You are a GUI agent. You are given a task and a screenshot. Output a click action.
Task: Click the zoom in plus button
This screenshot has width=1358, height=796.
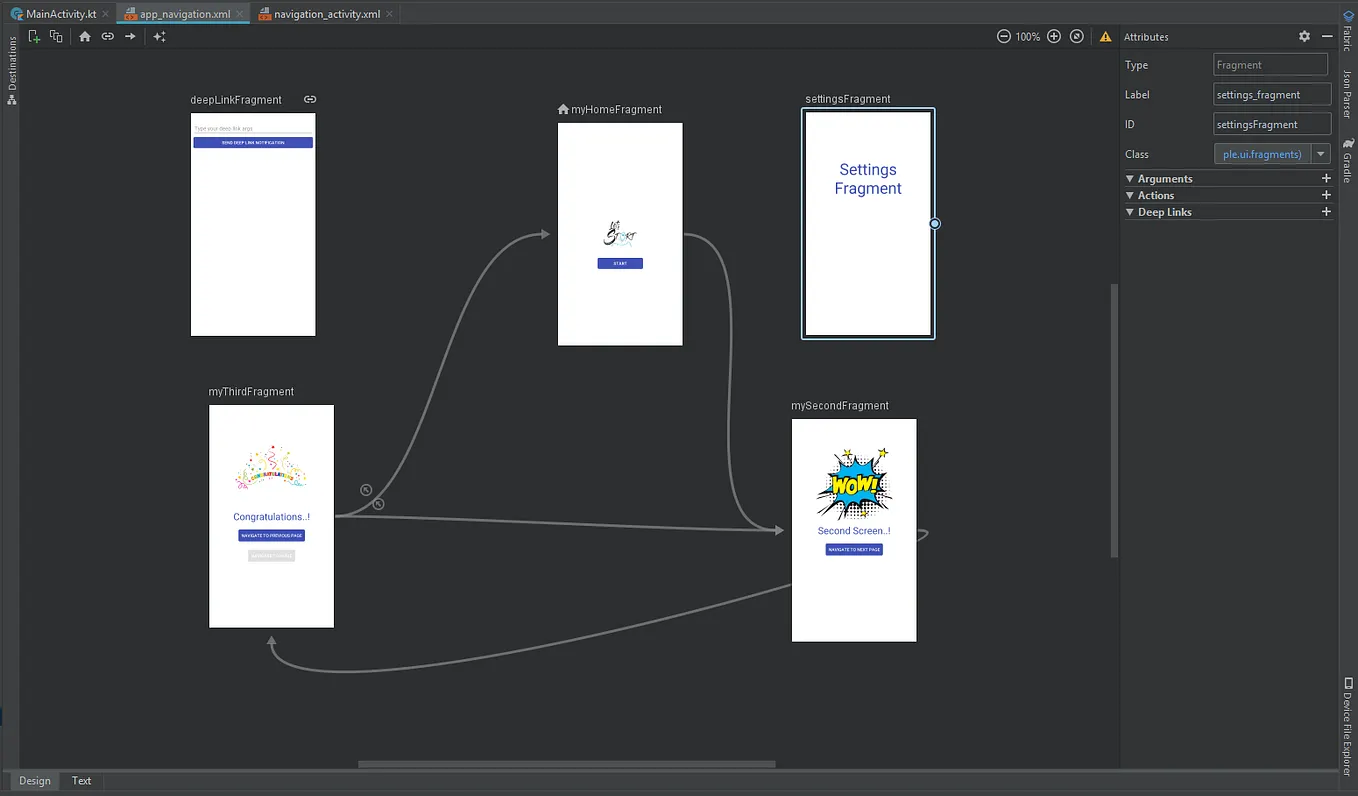click(1053, 35)
